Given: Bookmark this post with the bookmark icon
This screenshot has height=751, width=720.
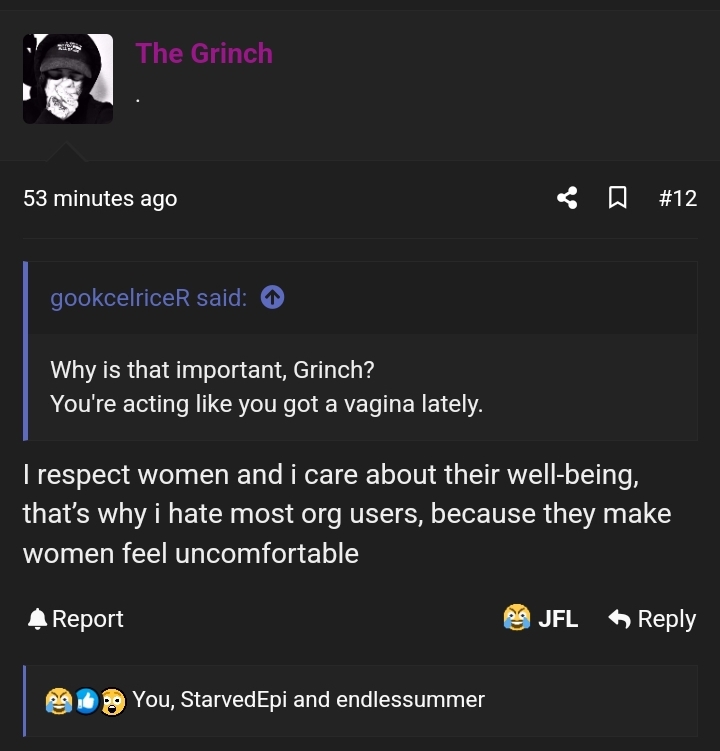Looking at the screenshot, I should pyautogui.click(x=618, y=198).
